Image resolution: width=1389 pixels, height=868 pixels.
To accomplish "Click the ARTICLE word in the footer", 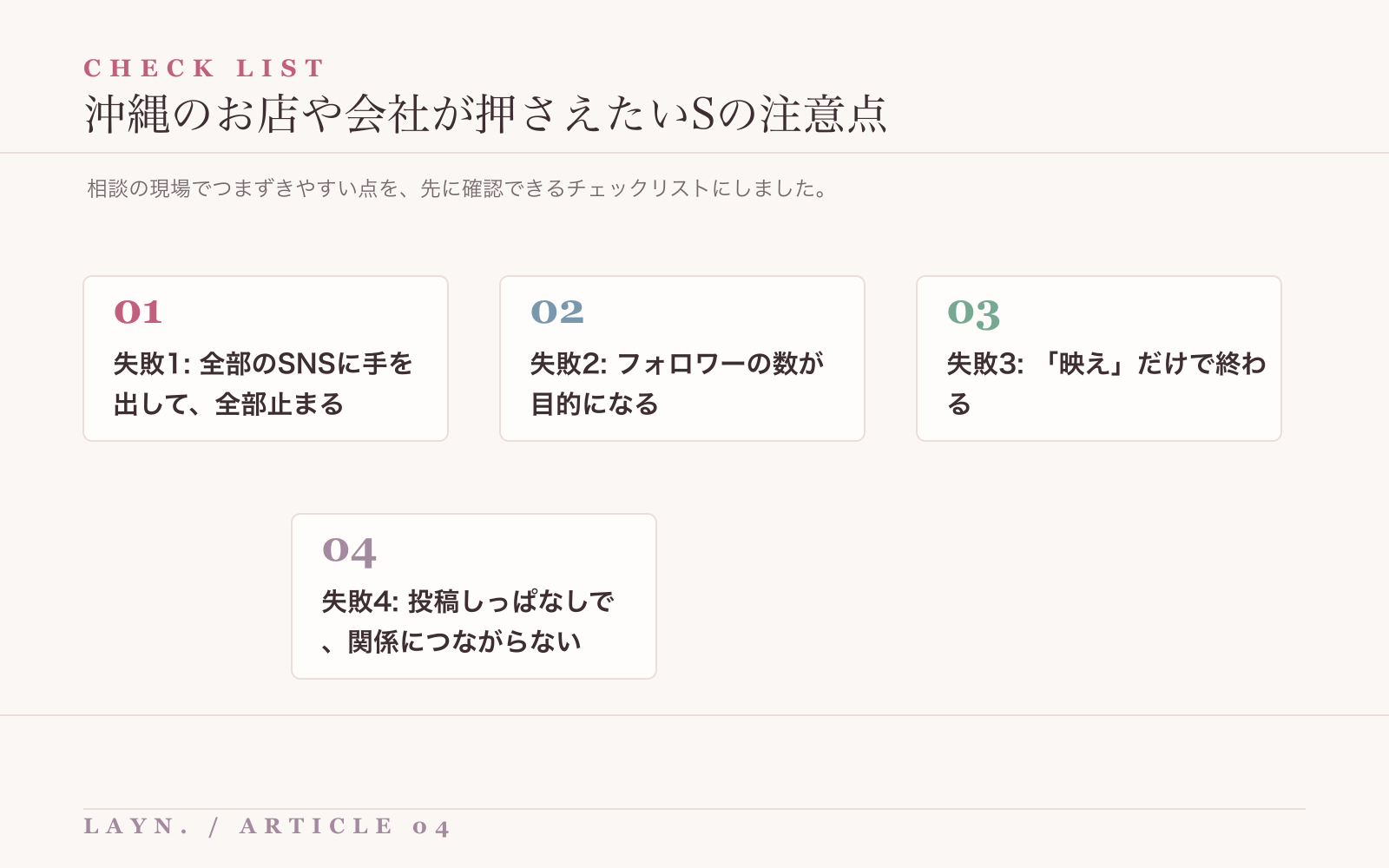I will click(x=317, y=826).
